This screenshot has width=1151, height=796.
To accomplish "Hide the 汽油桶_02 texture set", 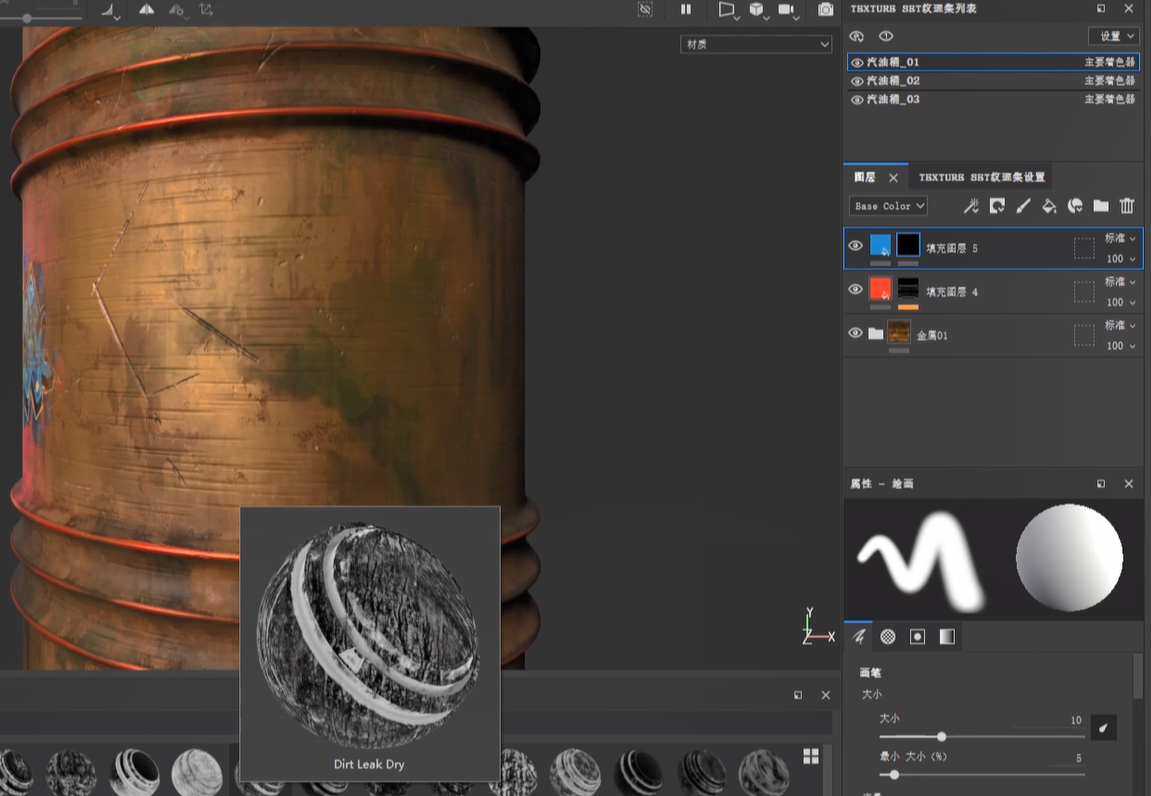I will point(857,81).
